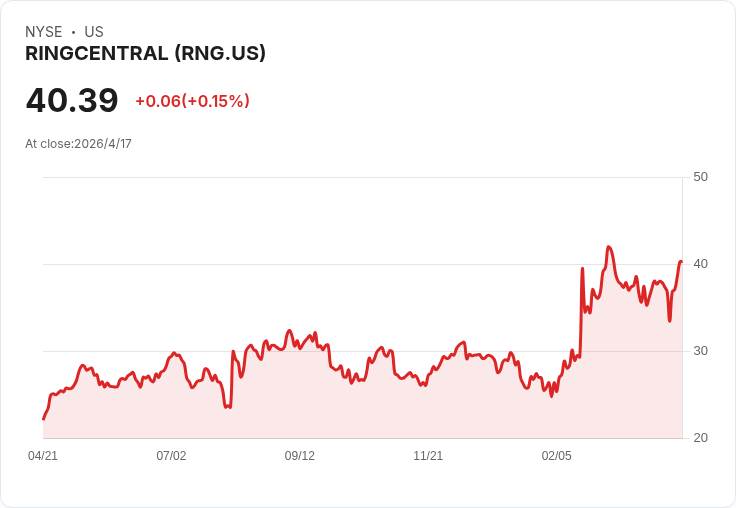Viewport: 736px width, 508px height.
Task: Click the NYSE exchange label
Action: click(44, 32)
